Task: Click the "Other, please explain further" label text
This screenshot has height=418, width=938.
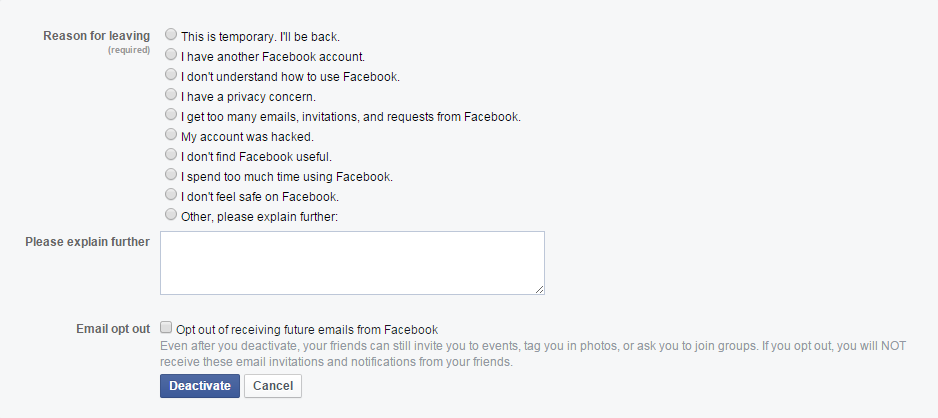Action: (x=259, y=216)
